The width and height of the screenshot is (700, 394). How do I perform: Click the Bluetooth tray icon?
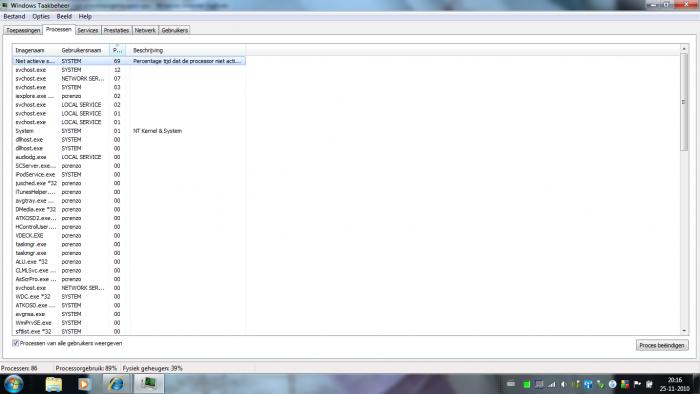[x=588, y=384]
